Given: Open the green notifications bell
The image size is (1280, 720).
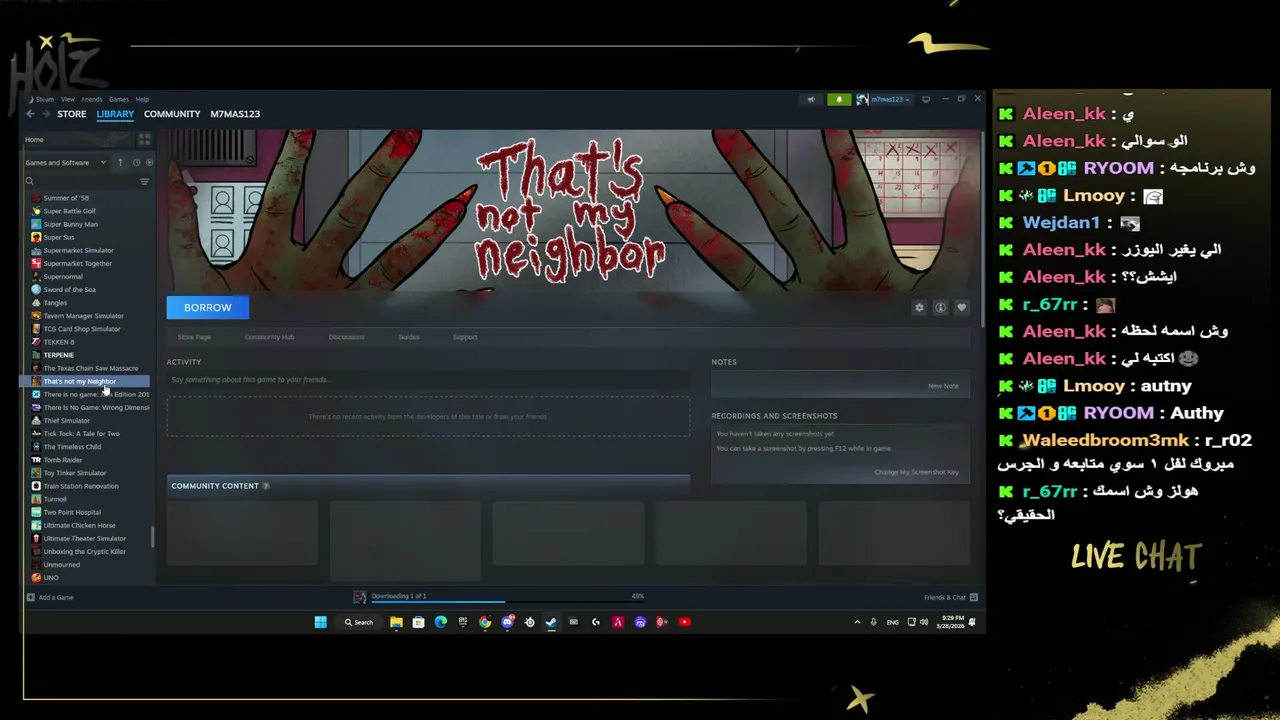Looking at the screenshot, I should pyautogui.click(x=839, y=99).
